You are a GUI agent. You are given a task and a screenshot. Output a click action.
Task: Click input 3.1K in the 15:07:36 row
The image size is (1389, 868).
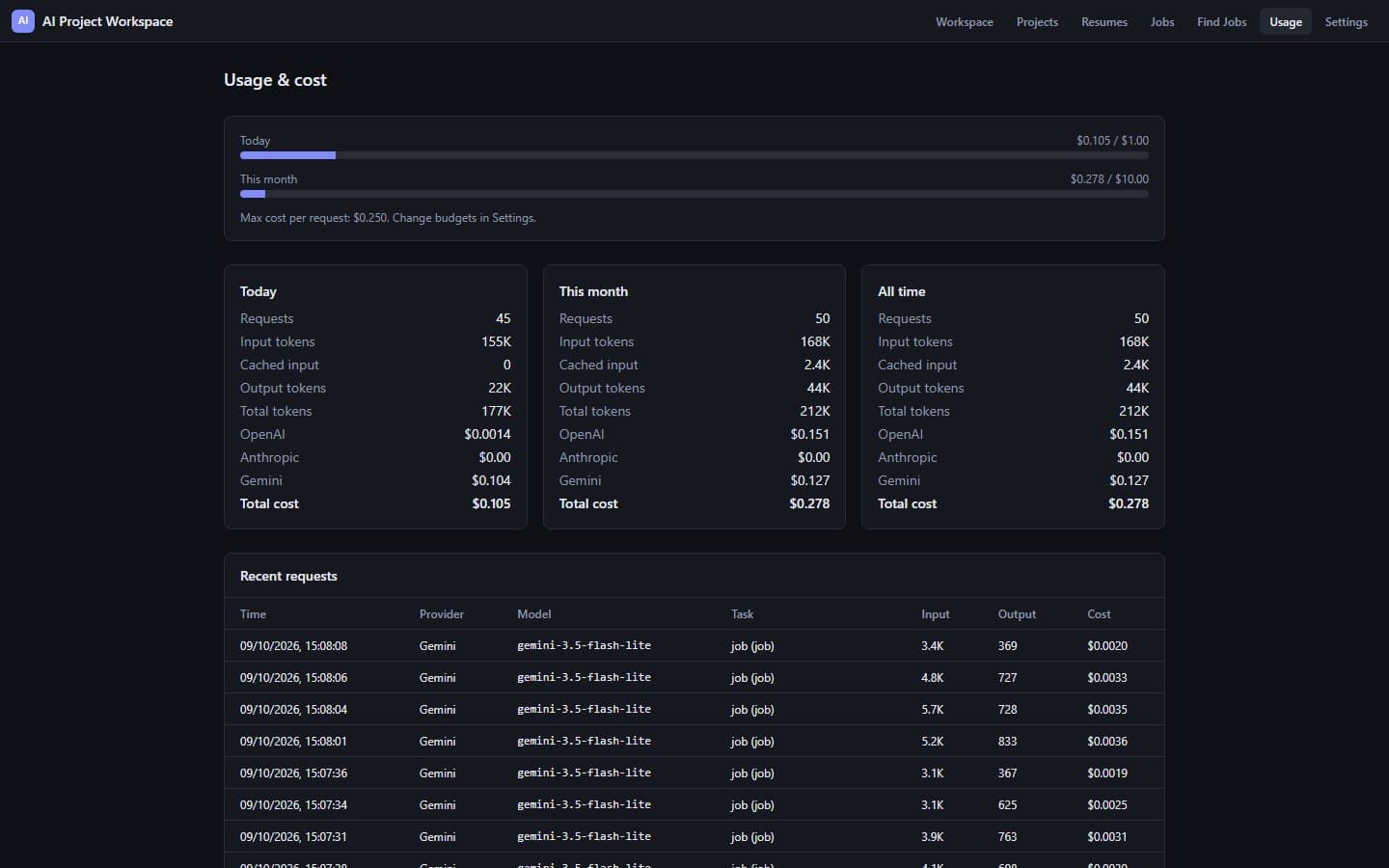tap(932, 773)
